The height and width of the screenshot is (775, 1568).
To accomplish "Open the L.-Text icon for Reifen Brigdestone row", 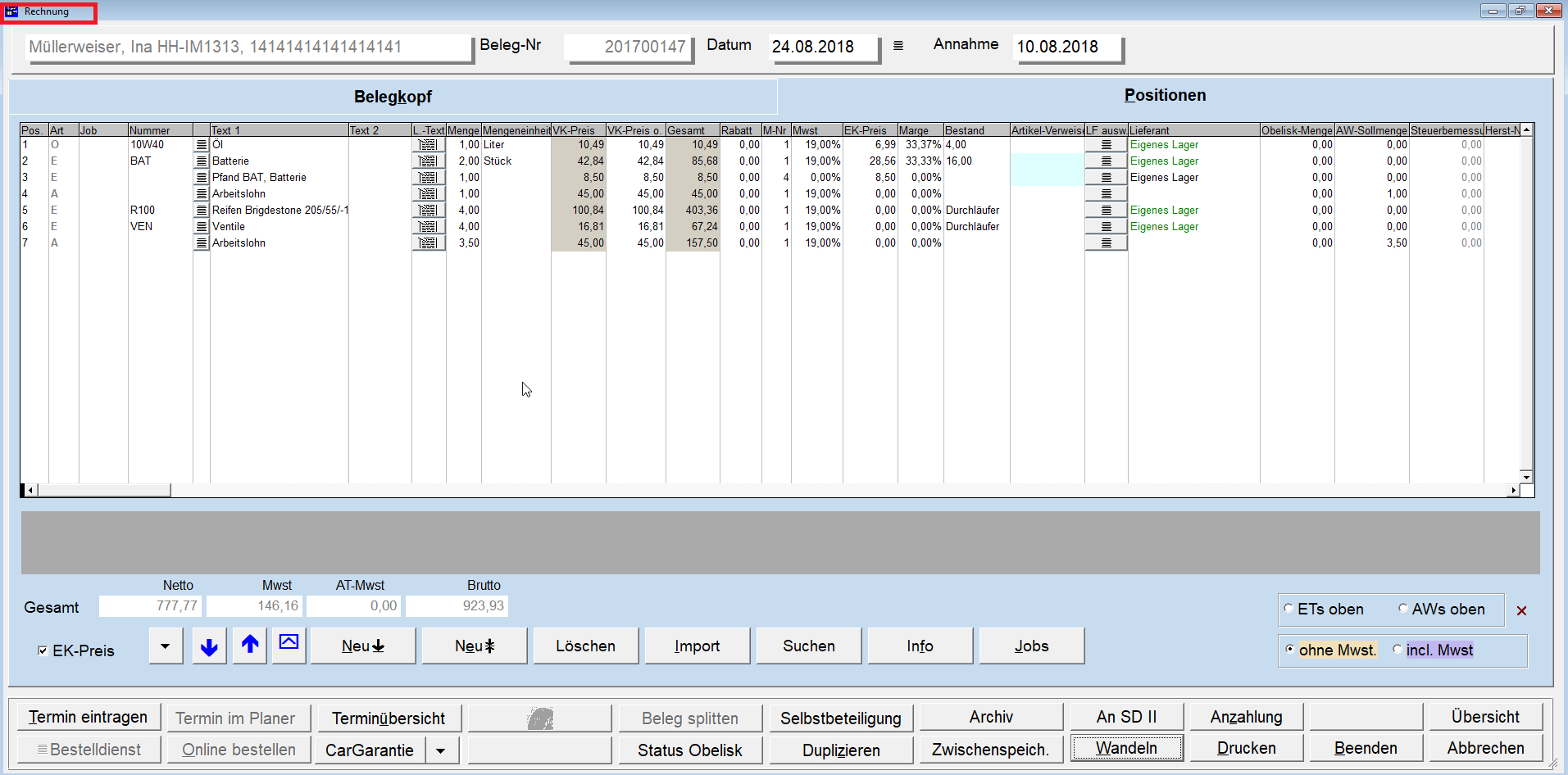I will pos(428,211).
